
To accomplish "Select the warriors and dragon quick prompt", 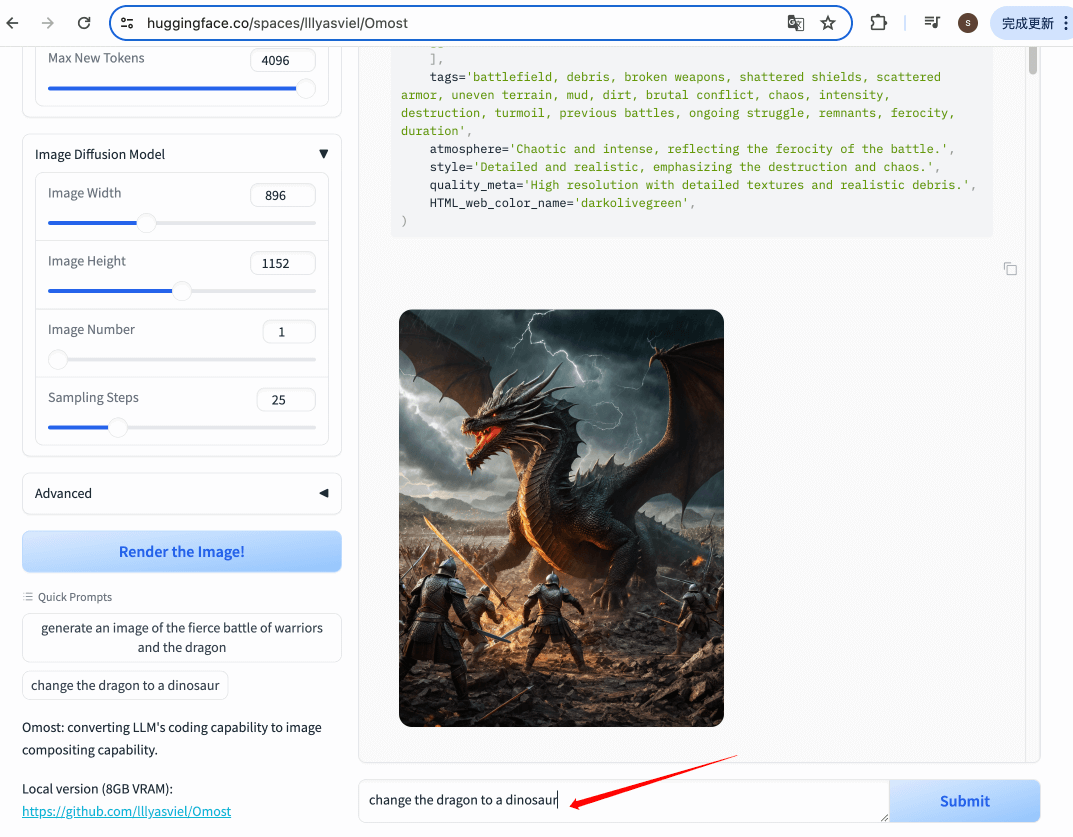I will click(x=182, y=638).
